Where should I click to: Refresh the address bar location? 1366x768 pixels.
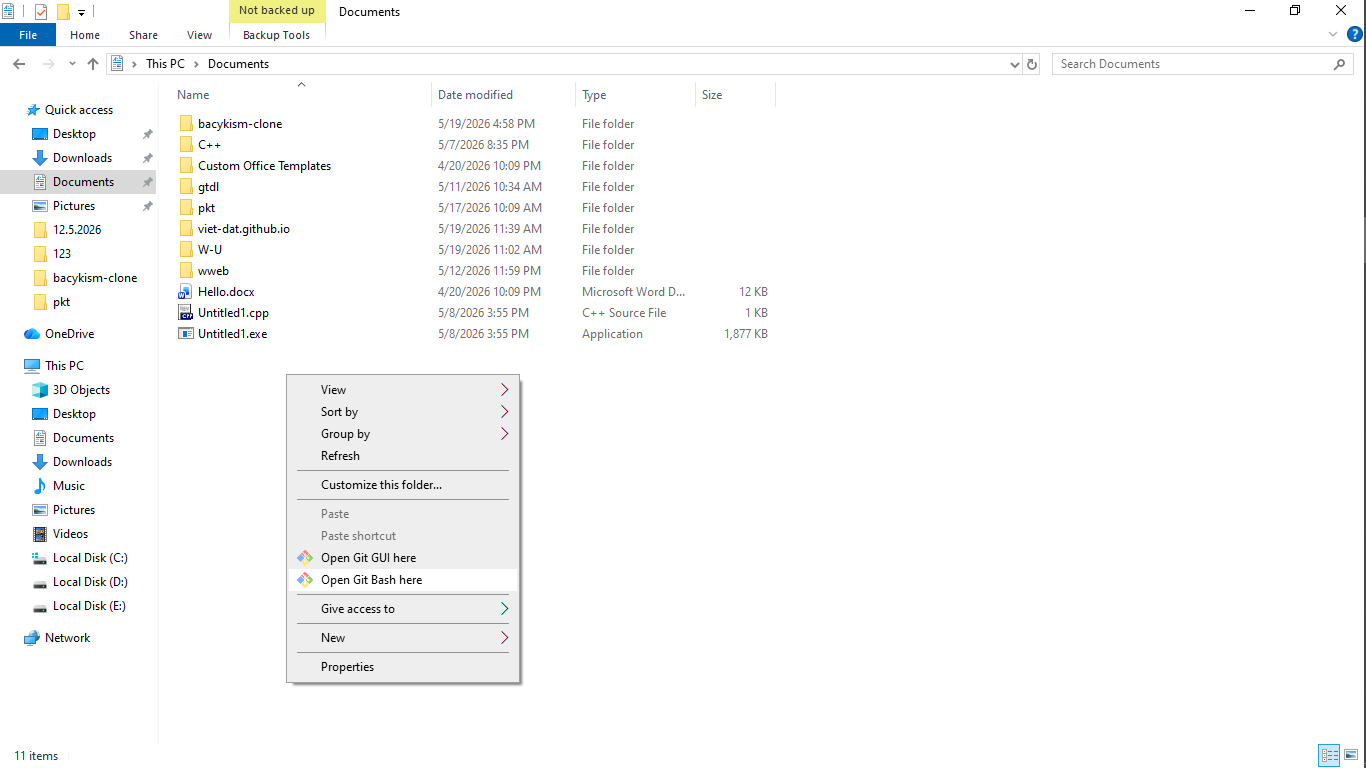[x=1033, y=64]
